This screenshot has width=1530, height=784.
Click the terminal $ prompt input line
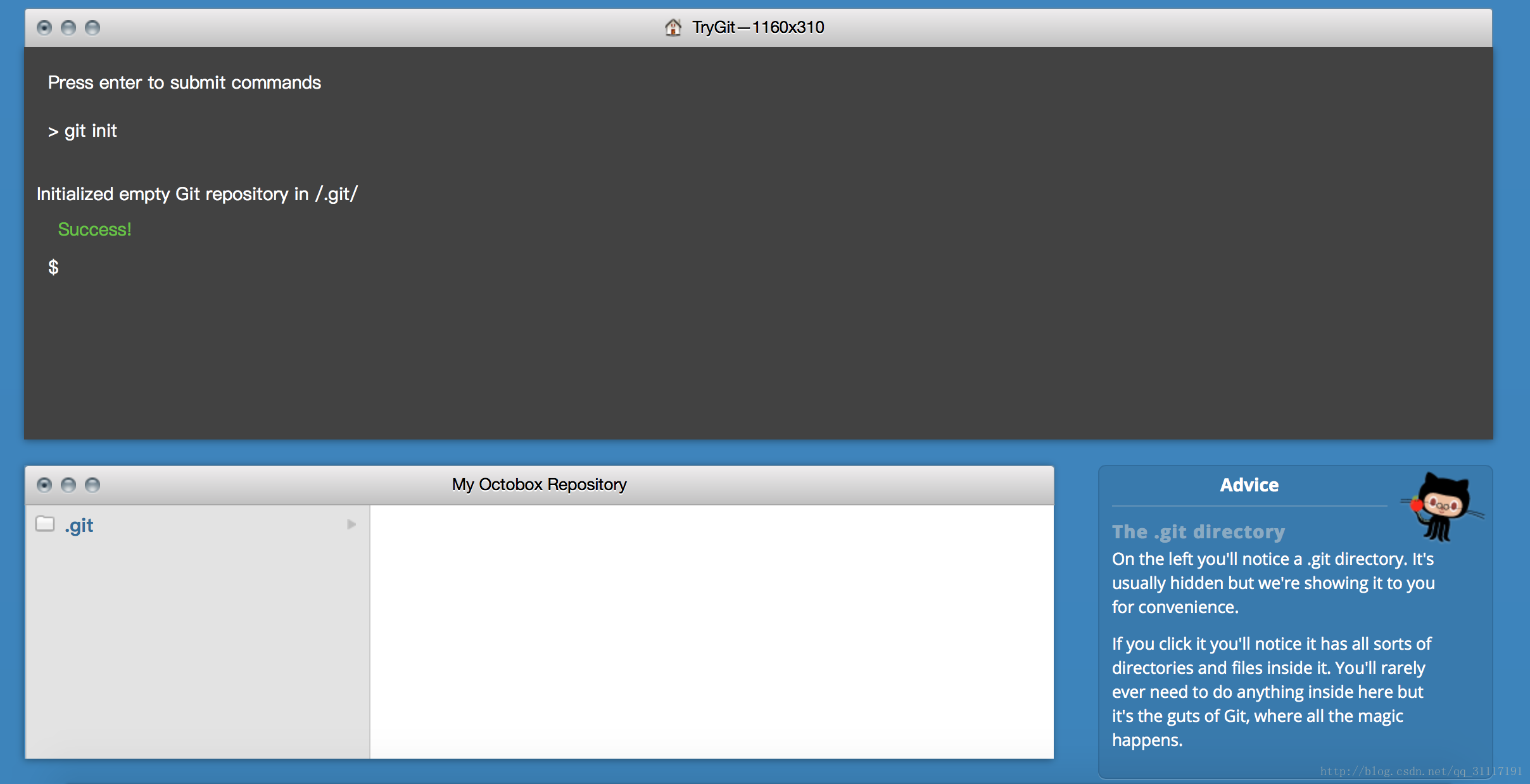coord(759,267)
